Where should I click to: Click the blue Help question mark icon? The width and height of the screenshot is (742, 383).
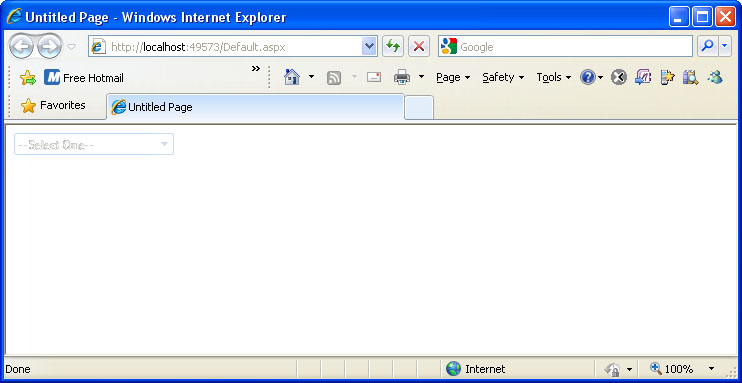tap(588, 77)
